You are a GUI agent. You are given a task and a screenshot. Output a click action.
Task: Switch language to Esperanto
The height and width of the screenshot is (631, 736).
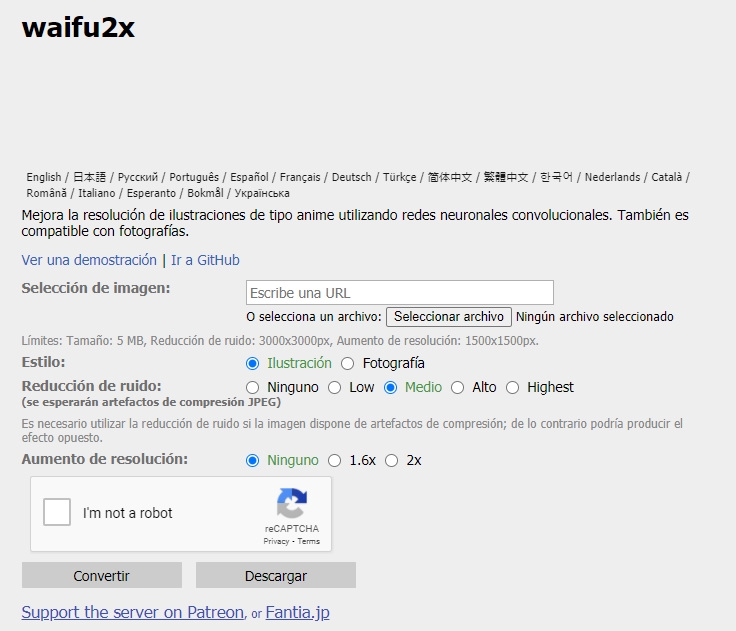point(151,193)
